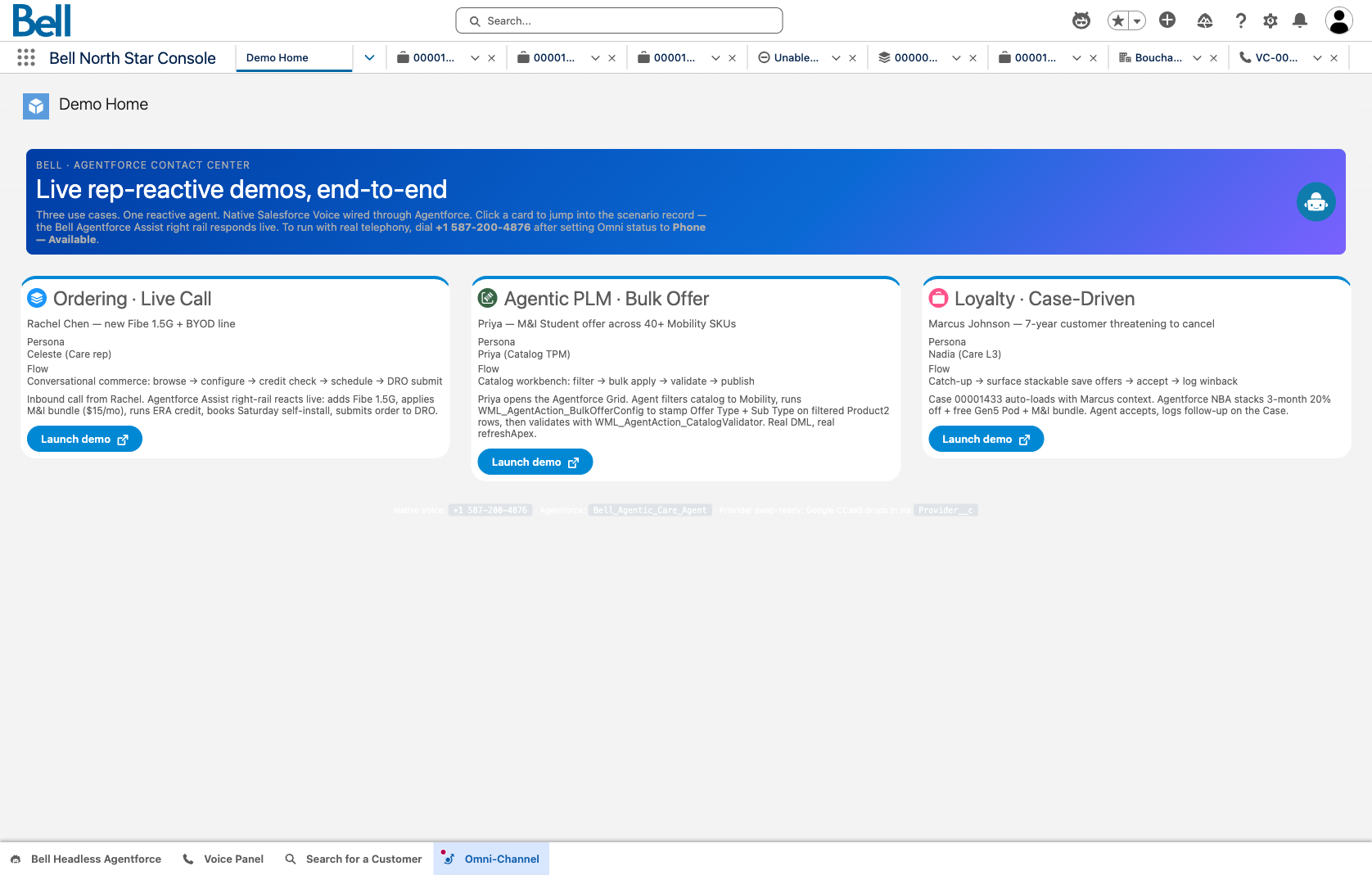
Task: Open the Help question mark
Action: (x=1241, y=20)
